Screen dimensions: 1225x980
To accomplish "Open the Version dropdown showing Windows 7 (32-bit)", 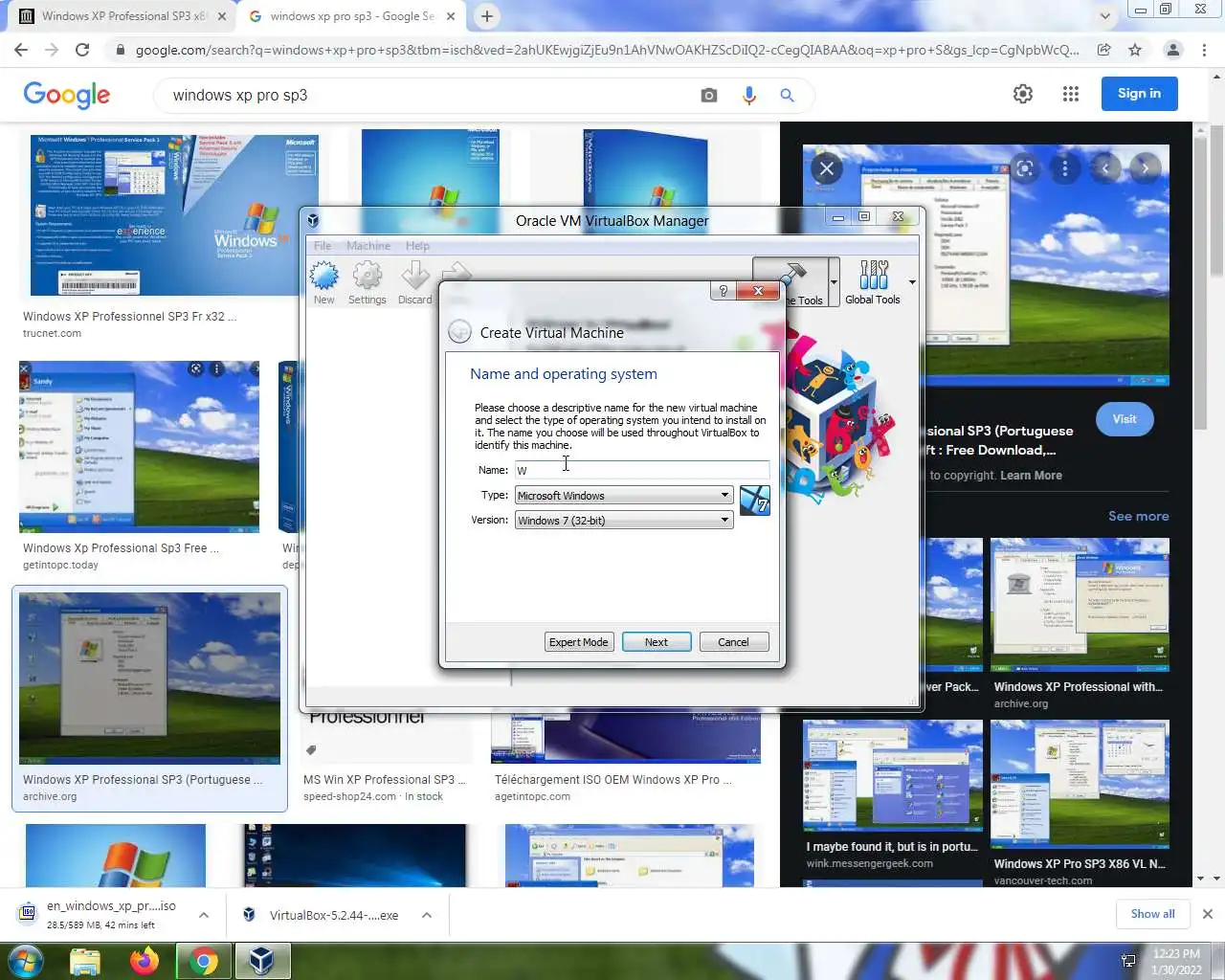I will (x=624, y=520).
